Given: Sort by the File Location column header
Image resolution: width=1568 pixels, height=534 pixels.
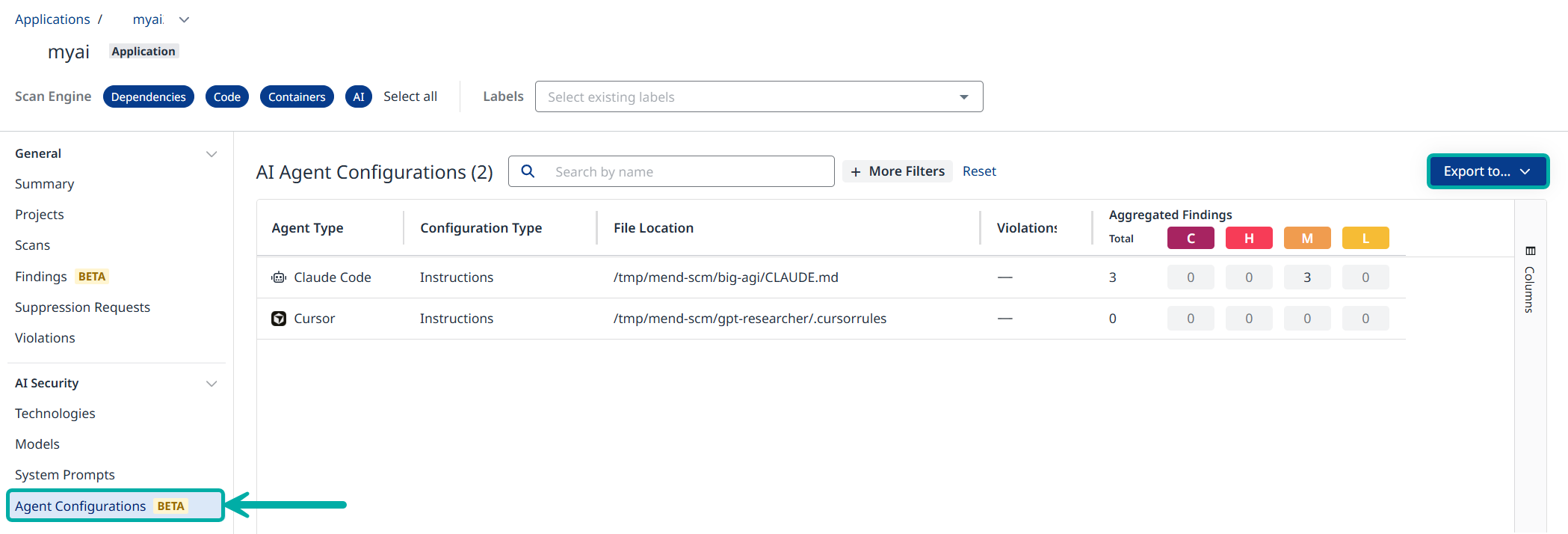Looking at the screenshot, I should click(654, 228).
